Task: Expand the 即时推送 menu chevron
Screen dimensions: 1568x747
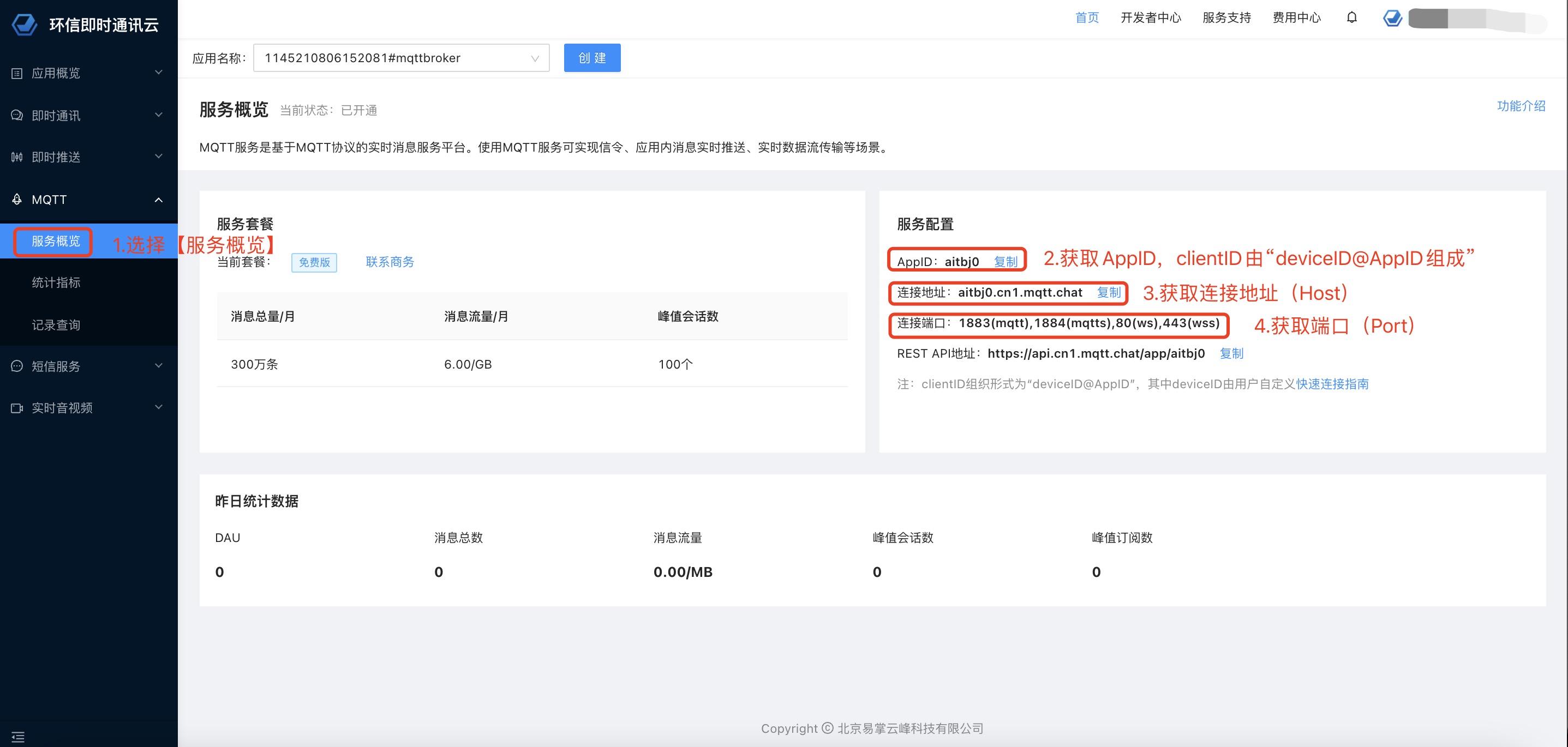Action: click(159, 156)
